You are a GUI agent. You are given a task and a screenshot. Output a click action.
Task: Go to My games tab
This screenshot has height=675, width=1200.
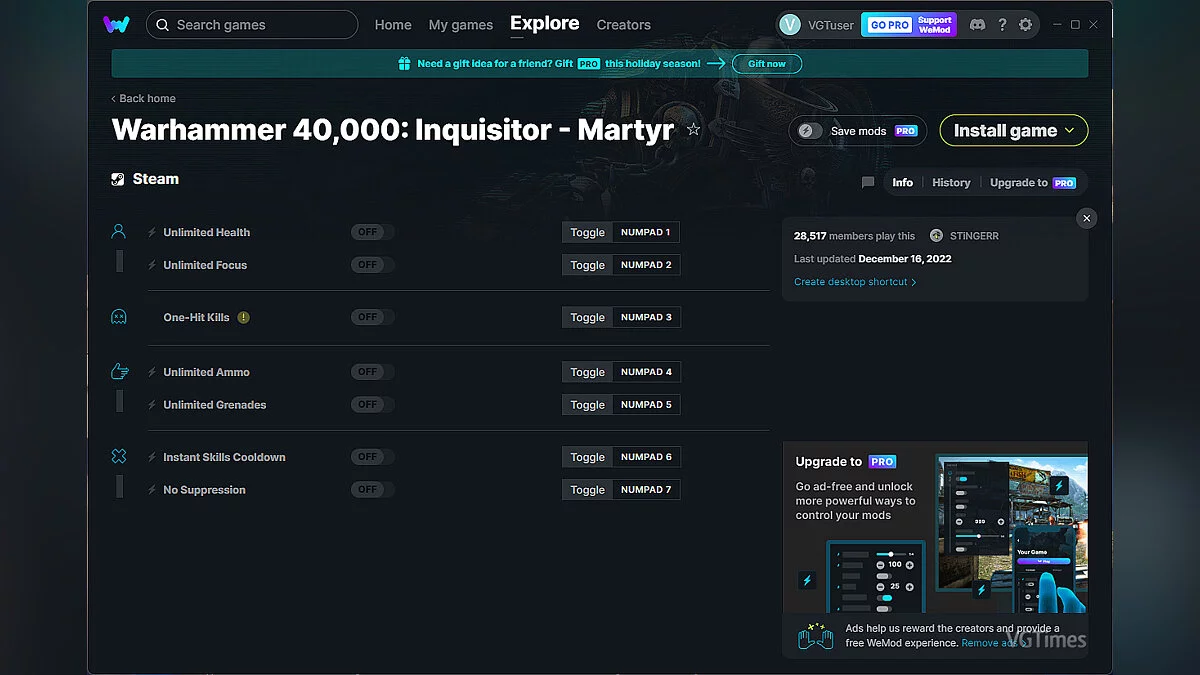460,25
